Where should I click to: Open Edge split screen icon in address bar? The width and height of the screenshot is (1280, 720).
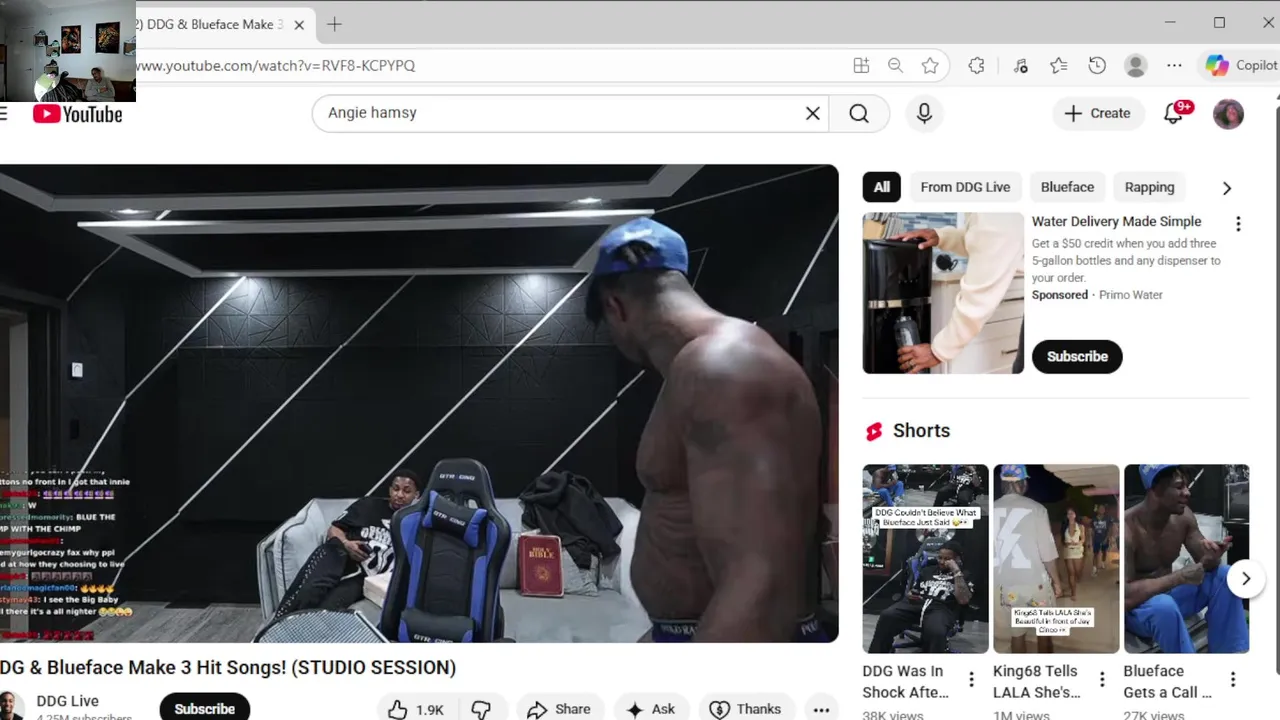click(861, 65)
